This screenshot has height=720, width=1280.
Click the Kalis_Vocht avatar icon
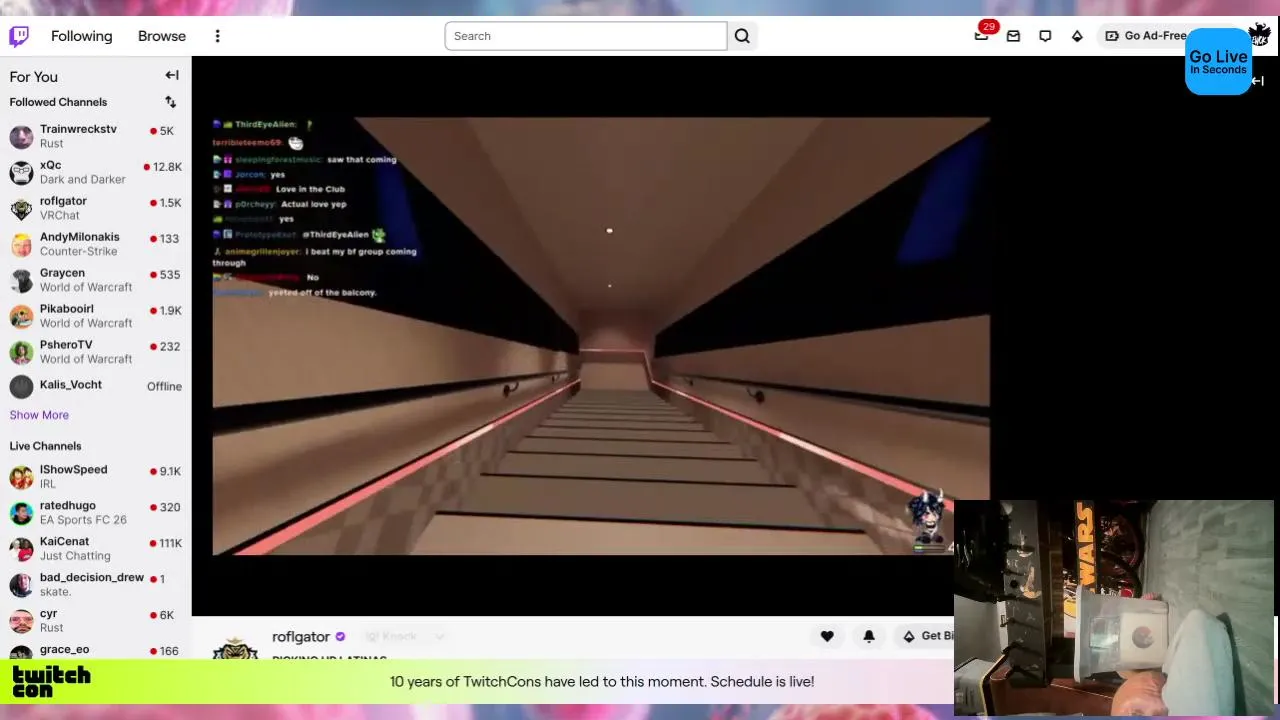click(x=21, y=387)
